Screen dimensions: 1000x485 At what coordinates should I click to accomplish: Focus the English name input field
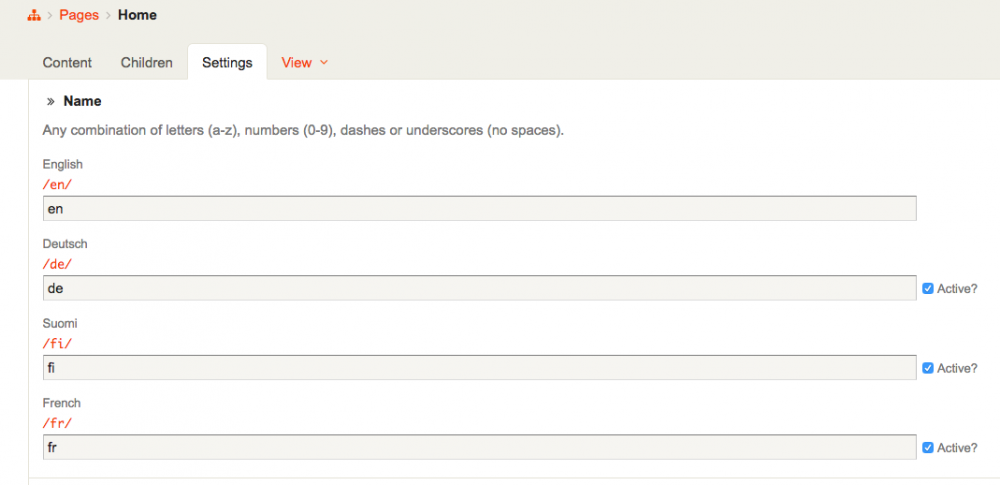(479, 208)
